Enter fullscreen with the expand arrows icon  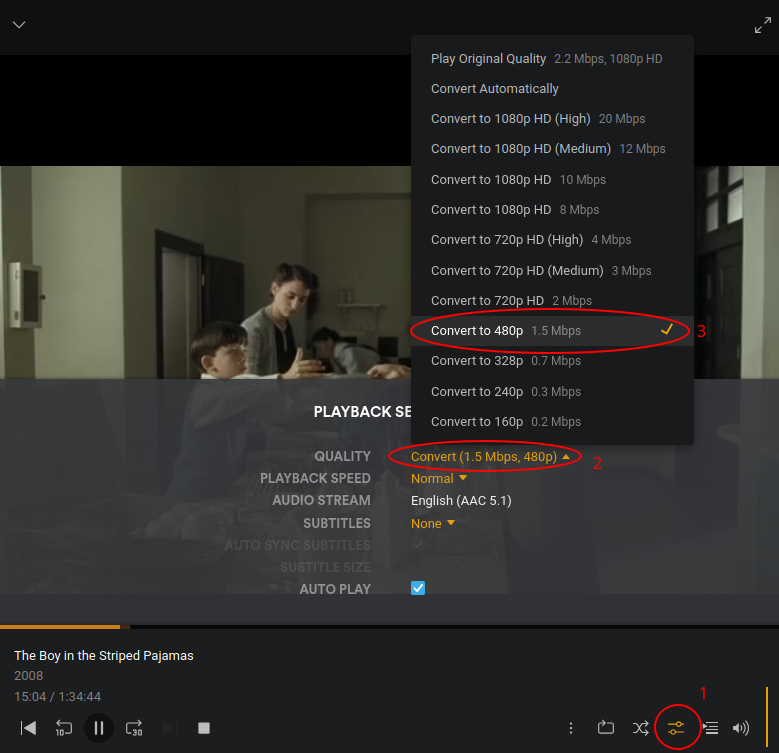point(763,25)
